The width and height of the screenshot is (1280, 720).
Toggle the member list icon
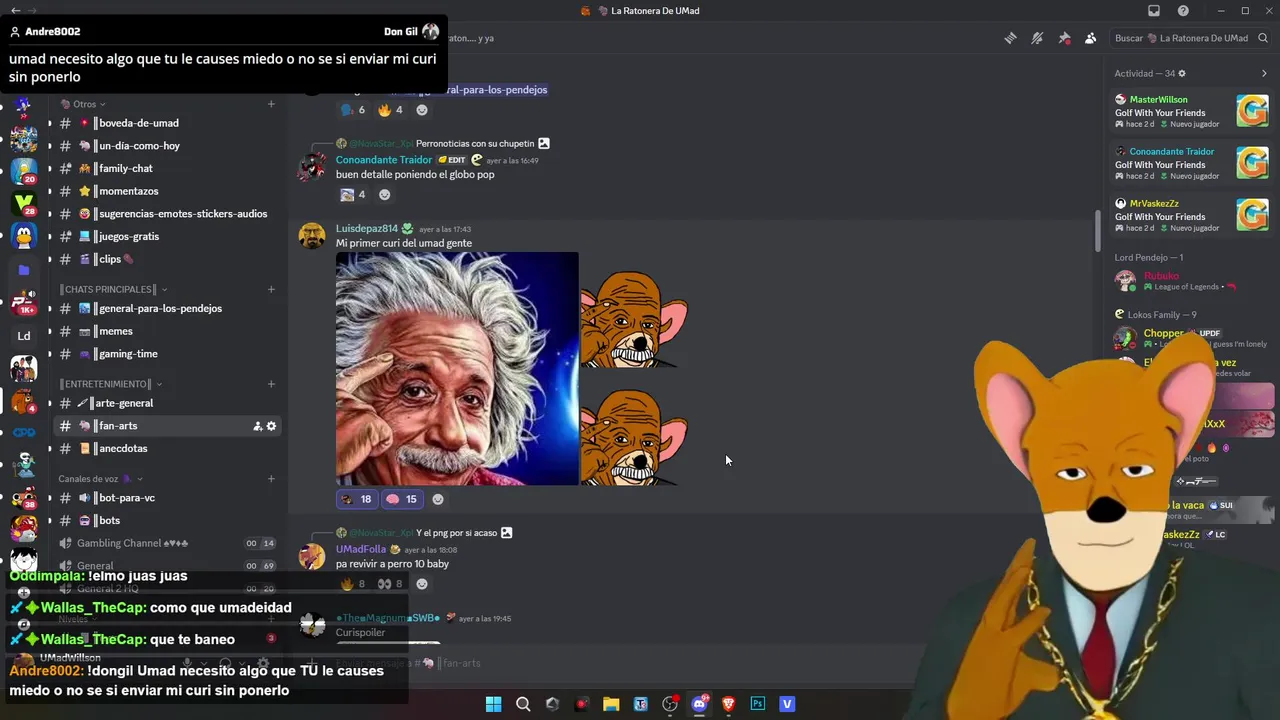pos(1090,38)
